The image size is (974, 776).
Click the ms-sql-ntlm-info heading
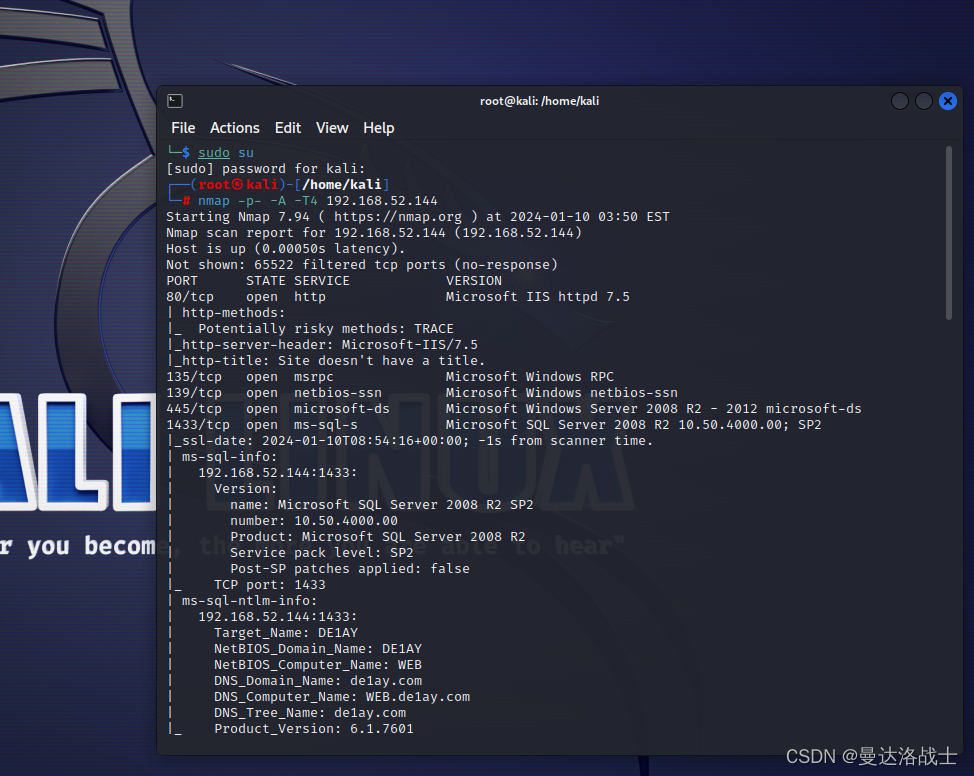point(249,601)
